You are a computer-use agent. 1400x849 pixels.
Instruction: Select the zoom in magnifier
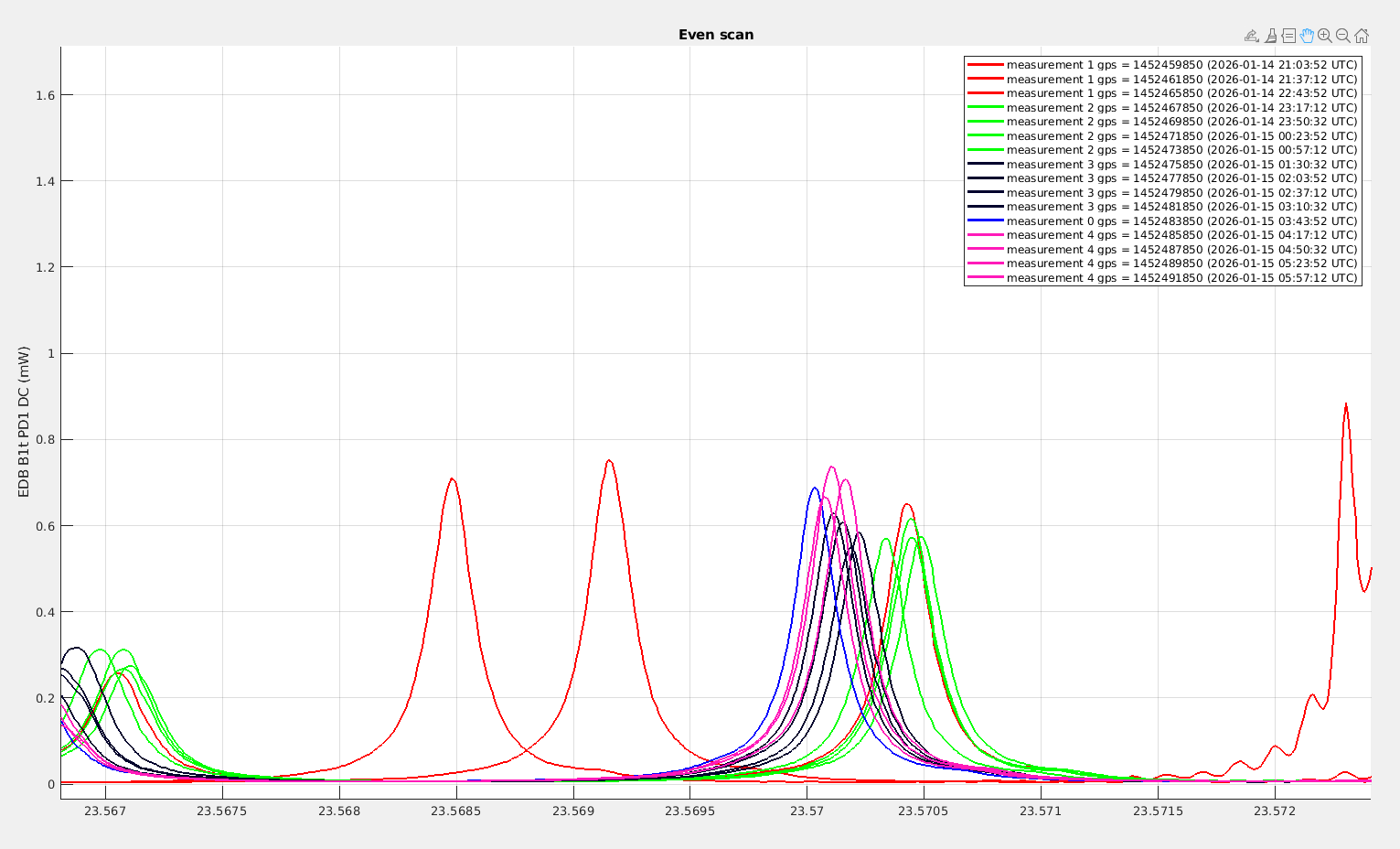point(1324,36)
